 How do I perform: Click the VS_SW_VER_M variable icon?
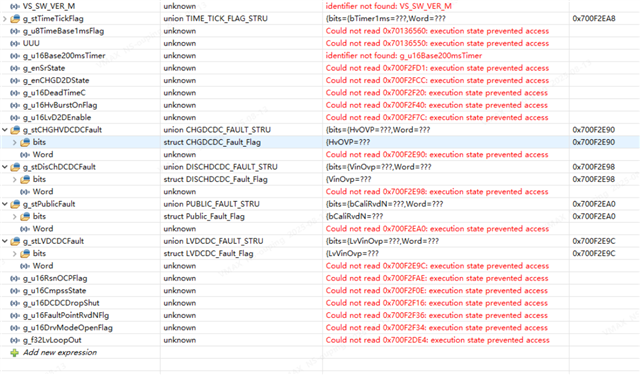15,7
